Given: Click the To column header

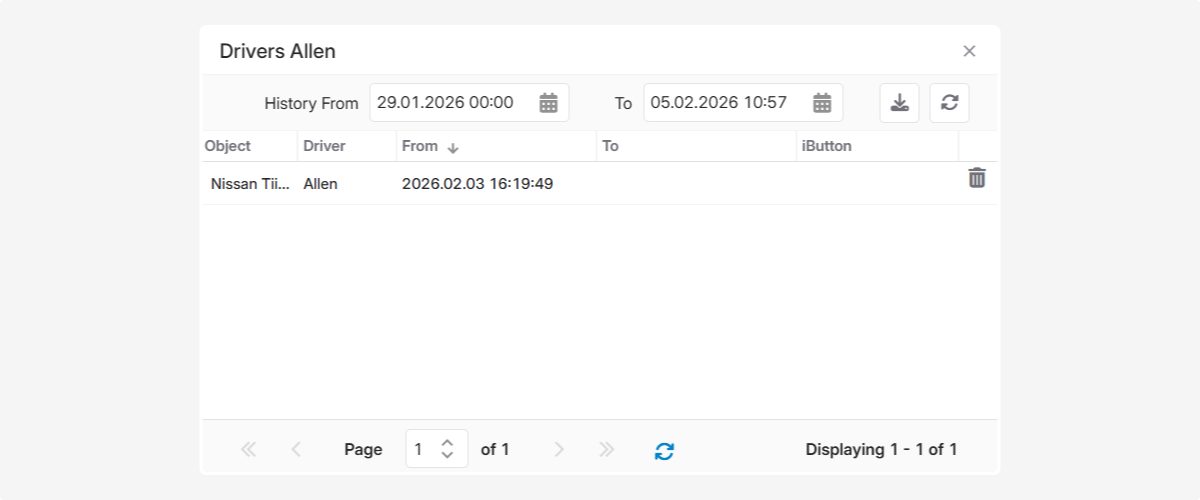Looking at the screenshot, I should [x=610, y=146].
